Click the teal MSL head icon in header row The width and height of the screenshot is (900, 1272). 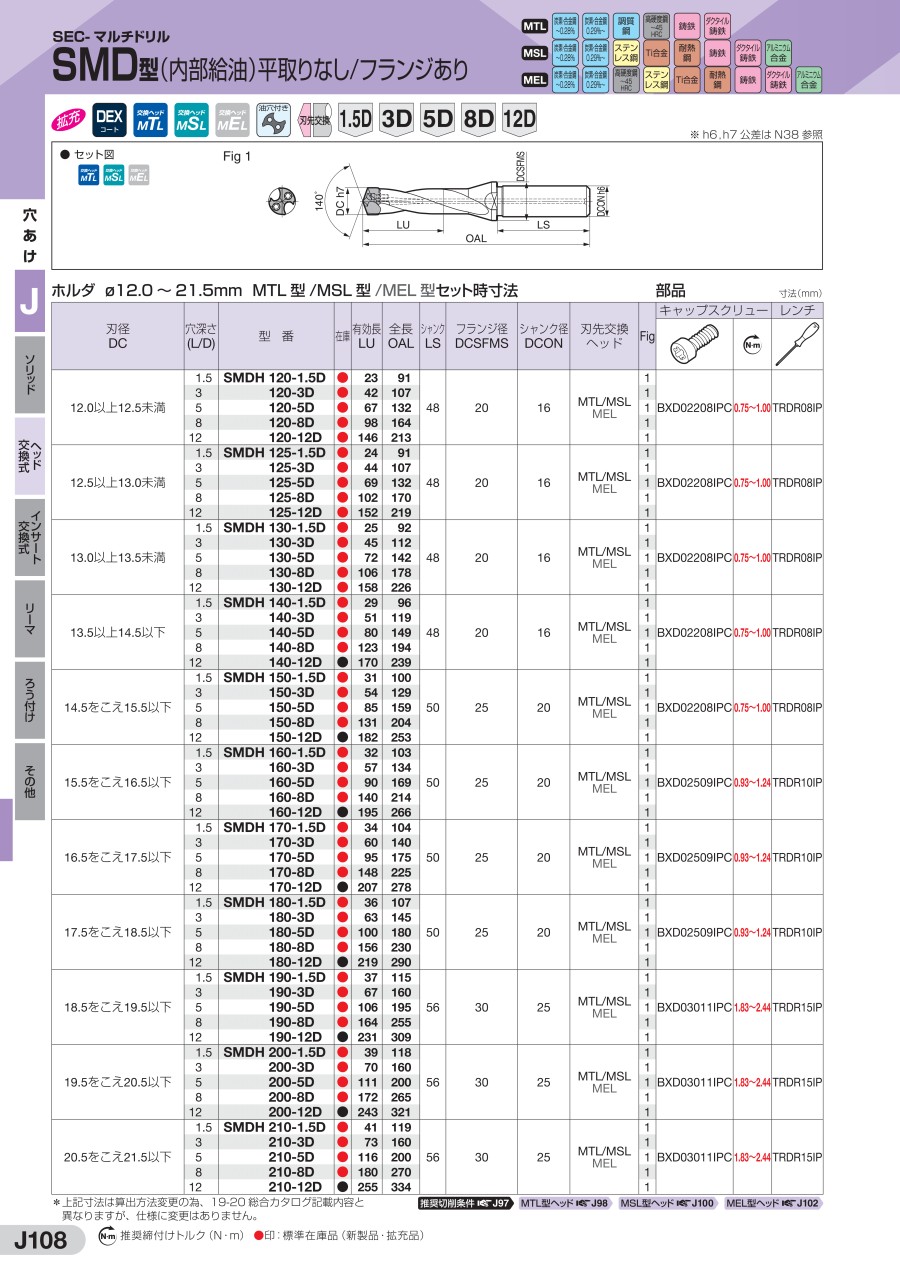click(x=191, y=121)
